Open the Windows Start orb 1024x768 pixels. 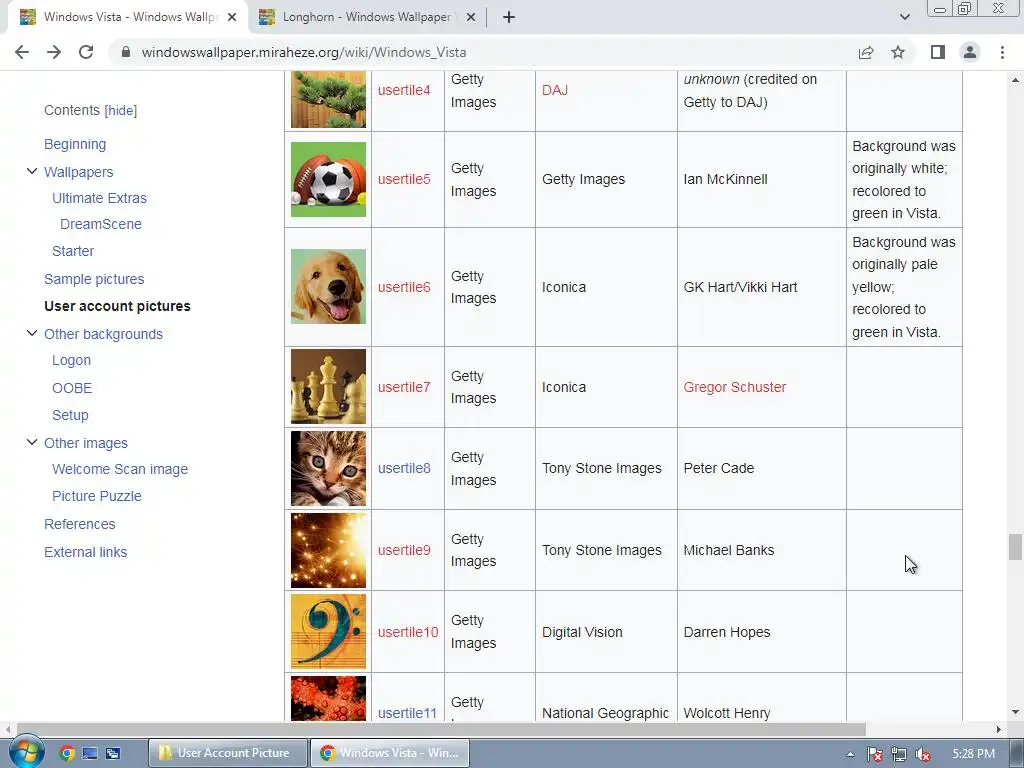coord(25,752)
